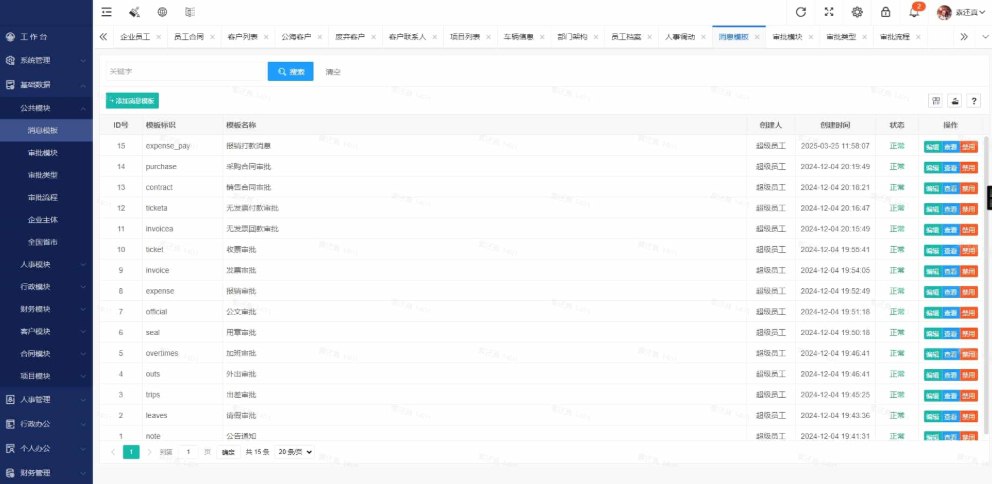
Task: Open notifications bell with badge 2
Action: point(914,12)
